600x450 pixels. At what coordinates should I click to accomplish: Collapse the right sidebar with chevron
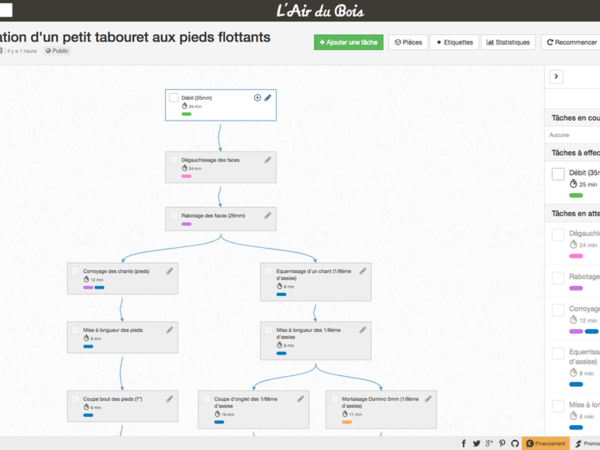pyautogui.click(x=557, y=77)
